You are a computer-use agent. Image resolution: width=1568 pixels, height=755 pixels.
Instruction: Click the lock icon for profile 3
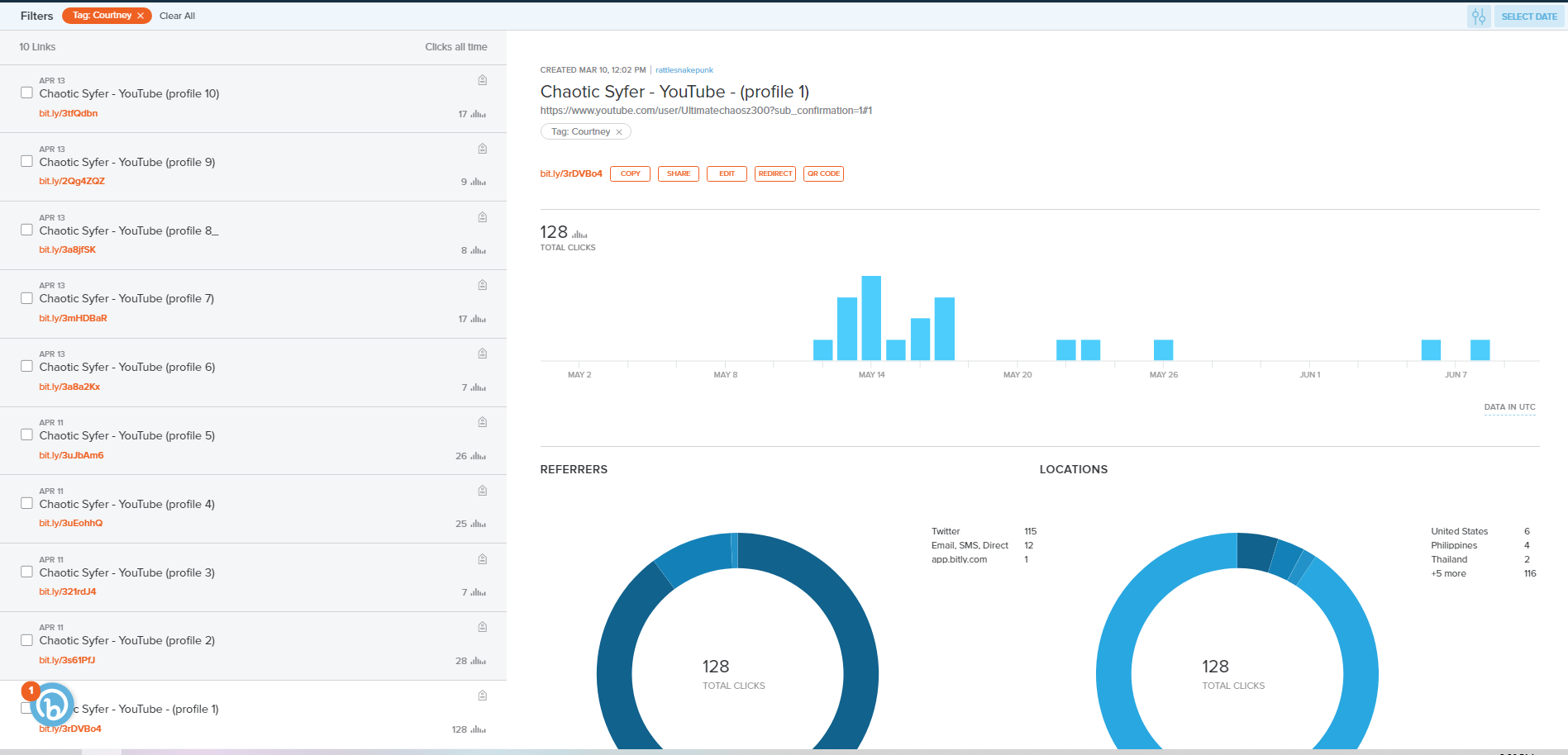(482, 559)
